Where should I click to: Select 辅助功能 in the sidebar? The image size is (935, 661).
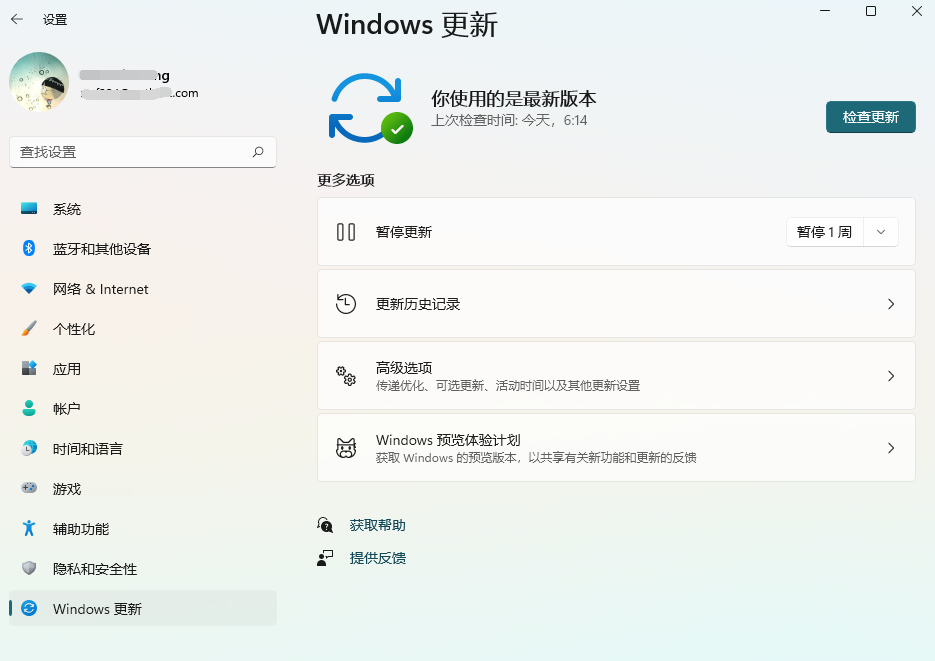[x=143, y=528]
